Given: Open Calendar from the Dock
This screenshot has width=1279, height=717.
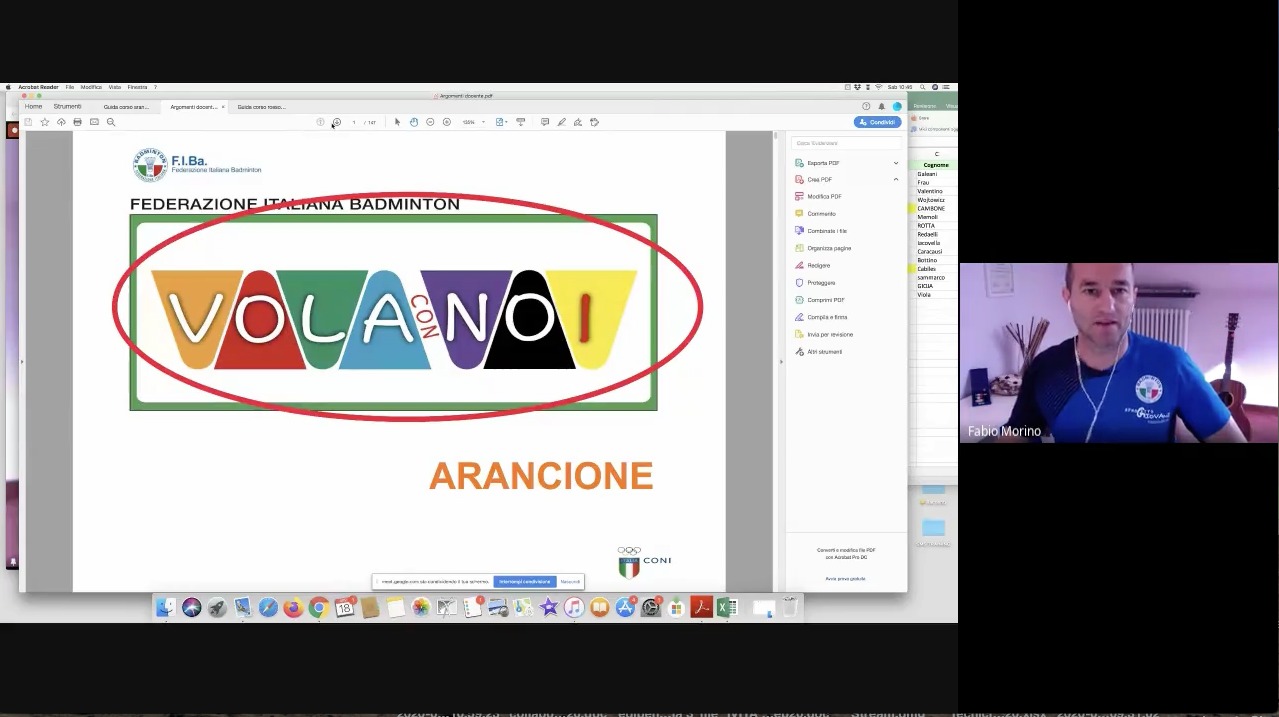Looking at the screenshot, I should pos(345,607).
